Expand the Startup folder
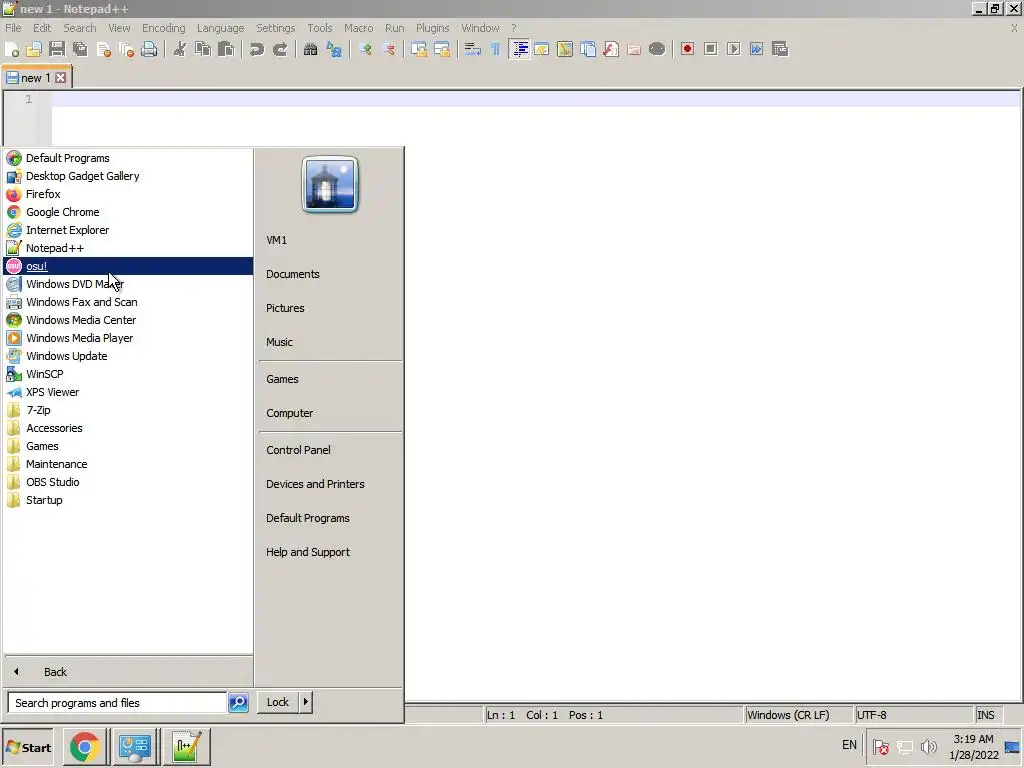1024x768 pixels. (x=128, y=500)
